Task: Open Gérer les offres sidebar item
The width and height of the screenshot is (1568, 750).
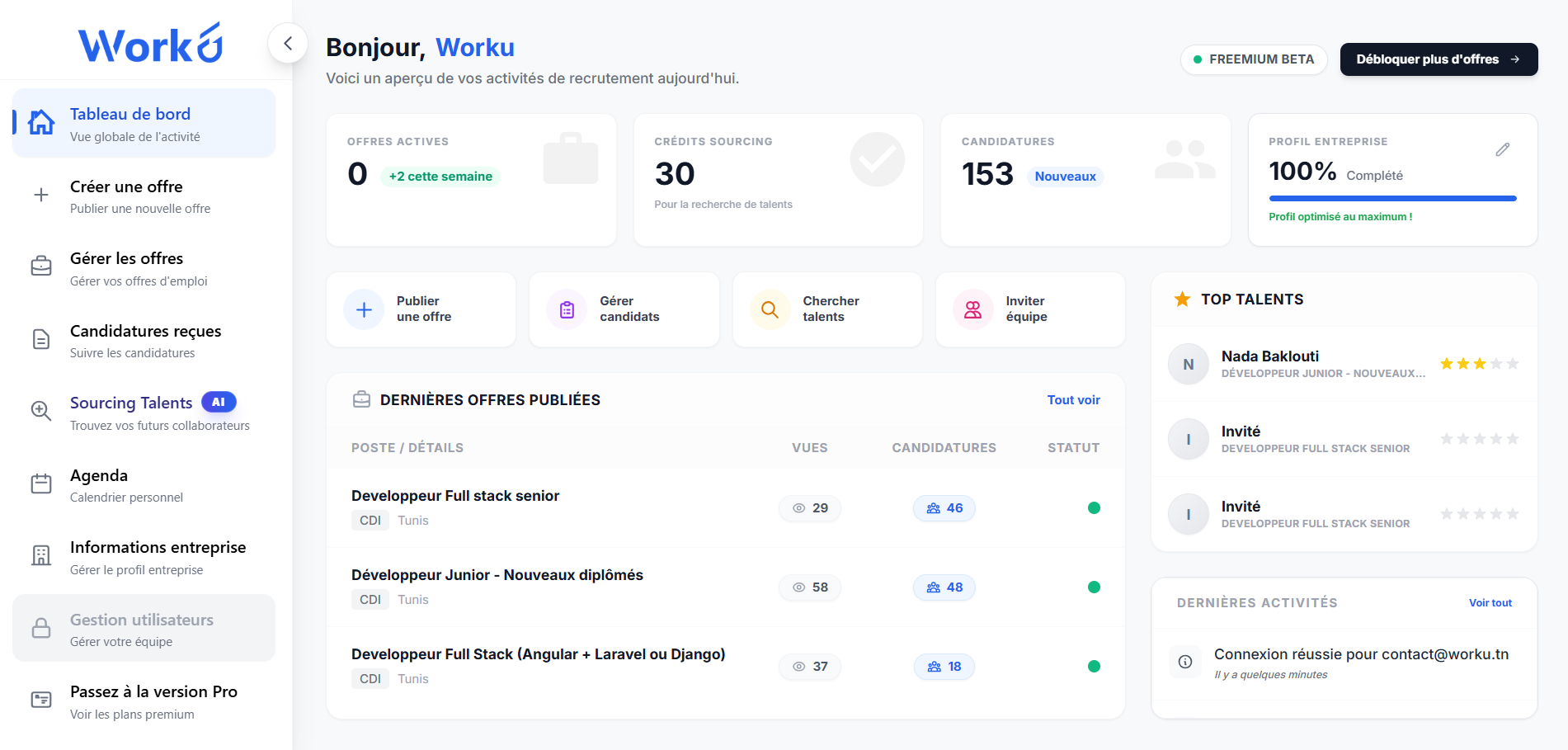Action: [144, 269]
